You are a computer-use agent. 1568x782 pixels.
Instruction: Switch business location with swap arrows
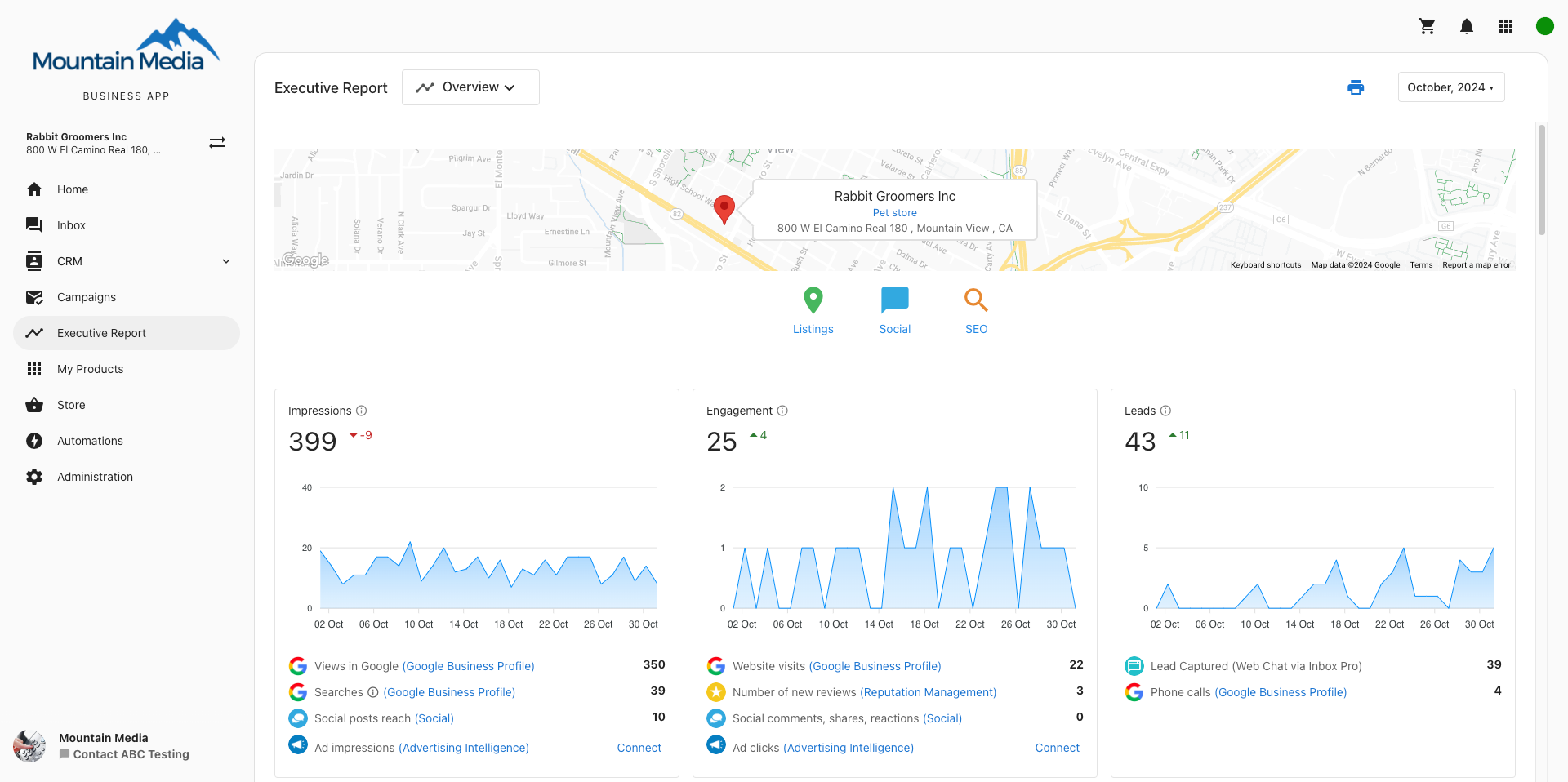coord(217,143)
